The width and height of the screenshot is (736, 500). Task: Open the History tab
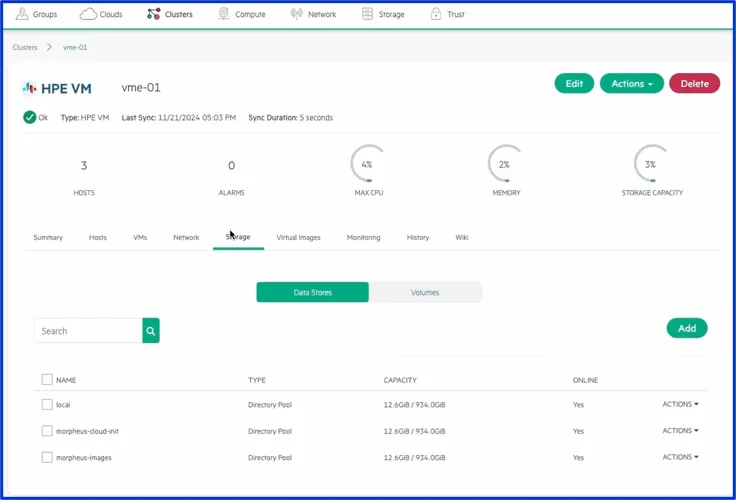(418, 238)
